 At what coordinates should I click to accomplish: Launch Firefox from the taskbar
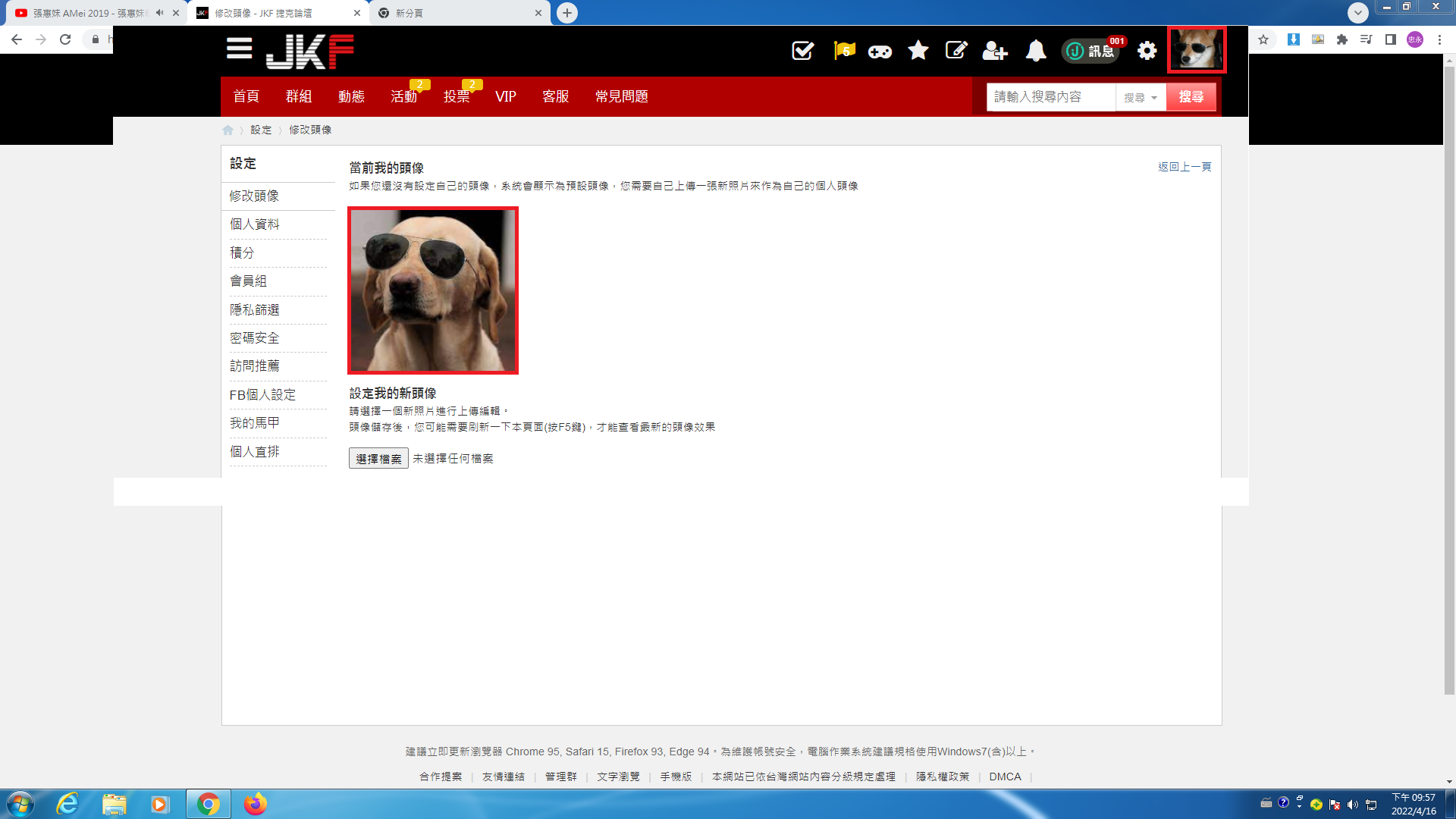coord(255,804)
